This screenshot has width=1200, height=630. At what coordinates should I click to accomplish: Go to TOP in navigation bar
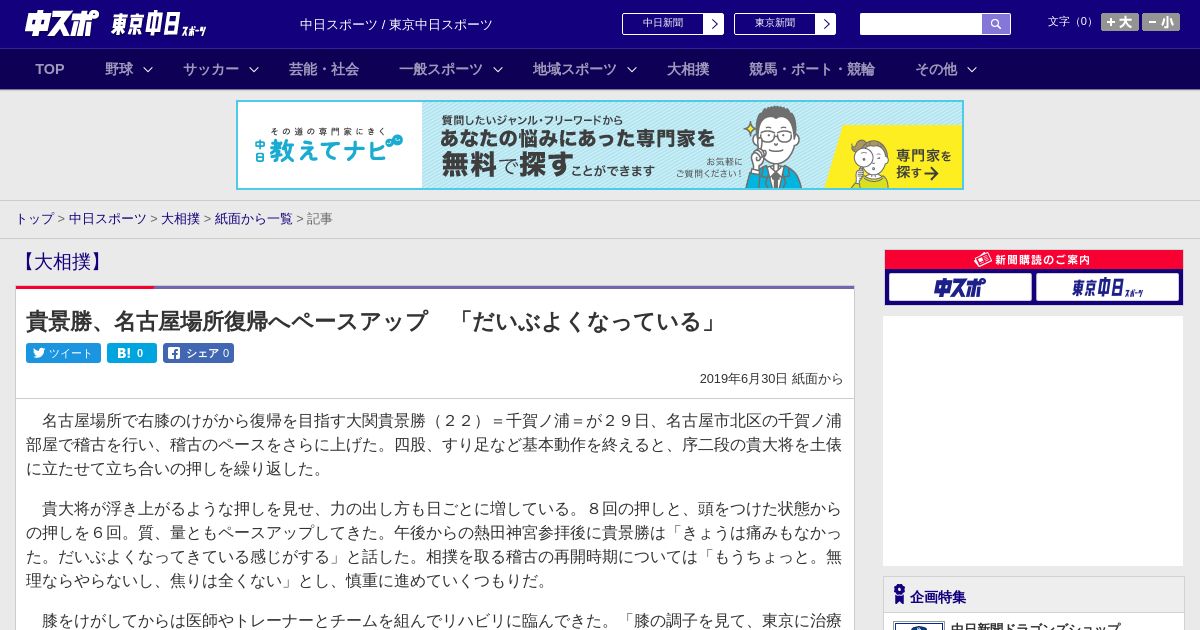[x=50, y=69]
